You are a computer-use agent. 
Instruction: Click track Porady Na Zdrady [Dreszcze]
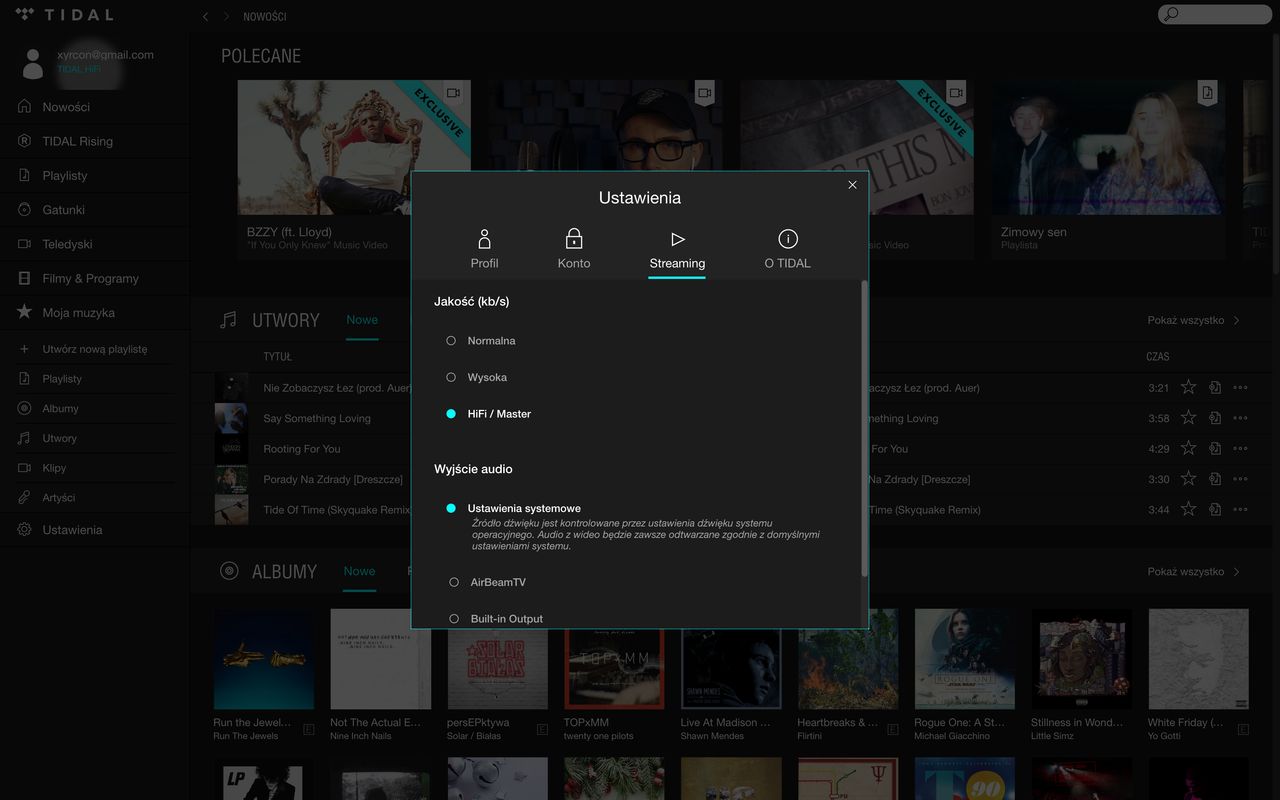[x=333, y=479]
